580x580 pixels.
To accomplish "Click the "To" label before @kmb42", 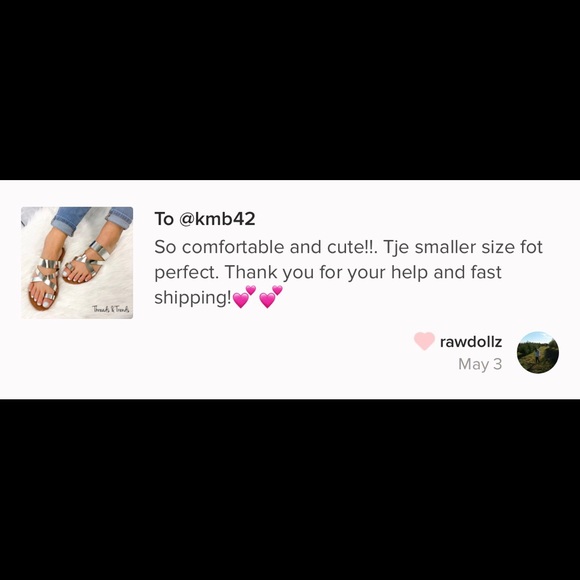I will 164,219.
